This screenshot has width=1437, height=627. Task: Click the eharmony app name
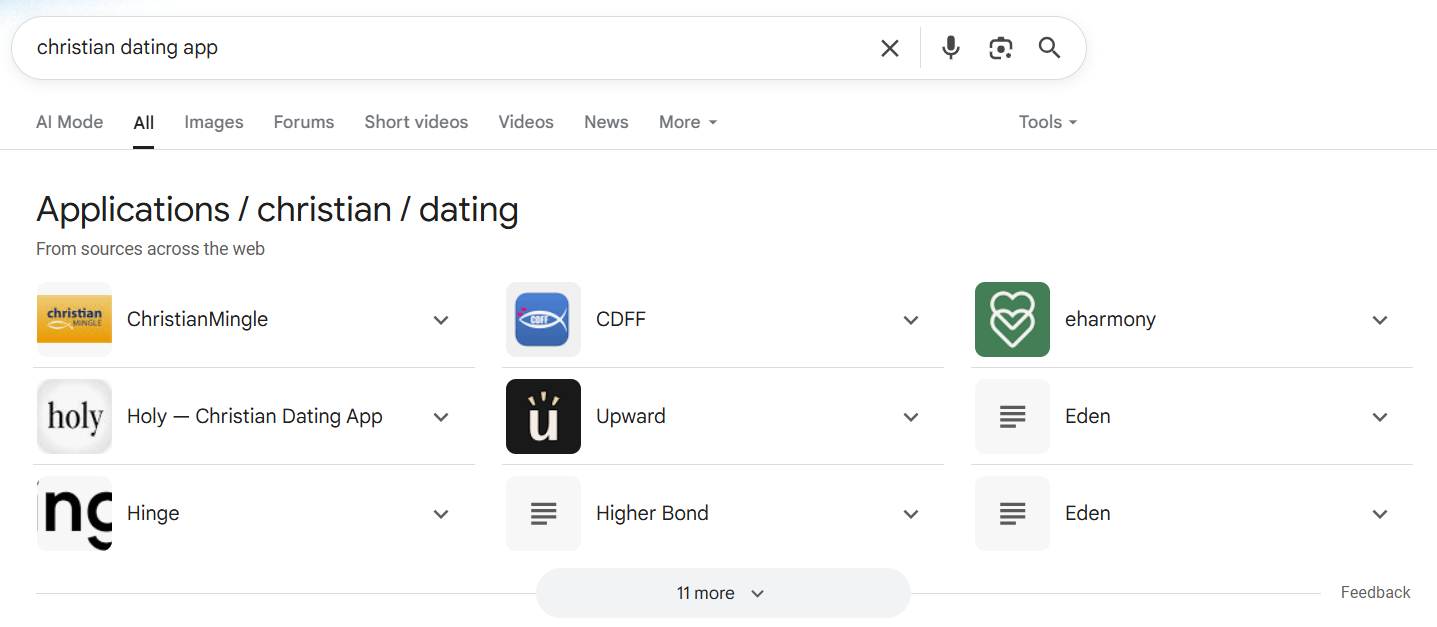(x=1110, y=320)
